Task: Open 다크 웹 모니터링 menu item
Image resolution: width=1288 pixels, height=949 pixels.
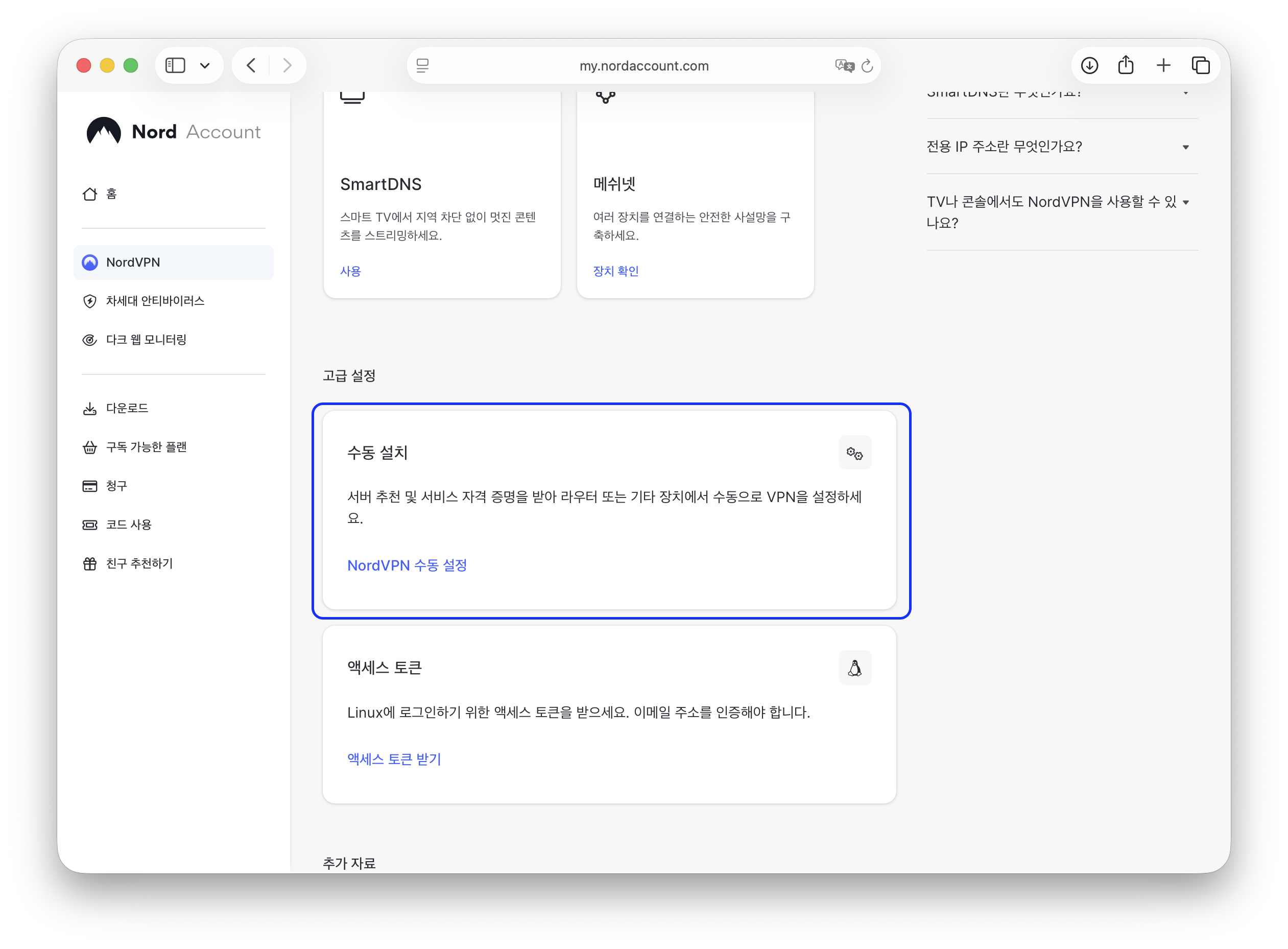Action: 174,340
